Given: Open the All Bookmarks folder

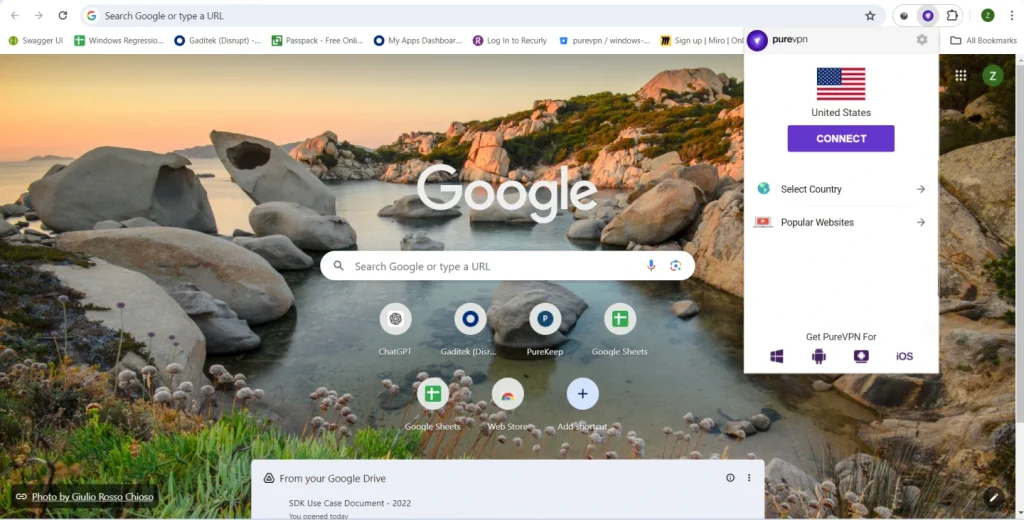Looking at the screenshot, I should 983,41.
